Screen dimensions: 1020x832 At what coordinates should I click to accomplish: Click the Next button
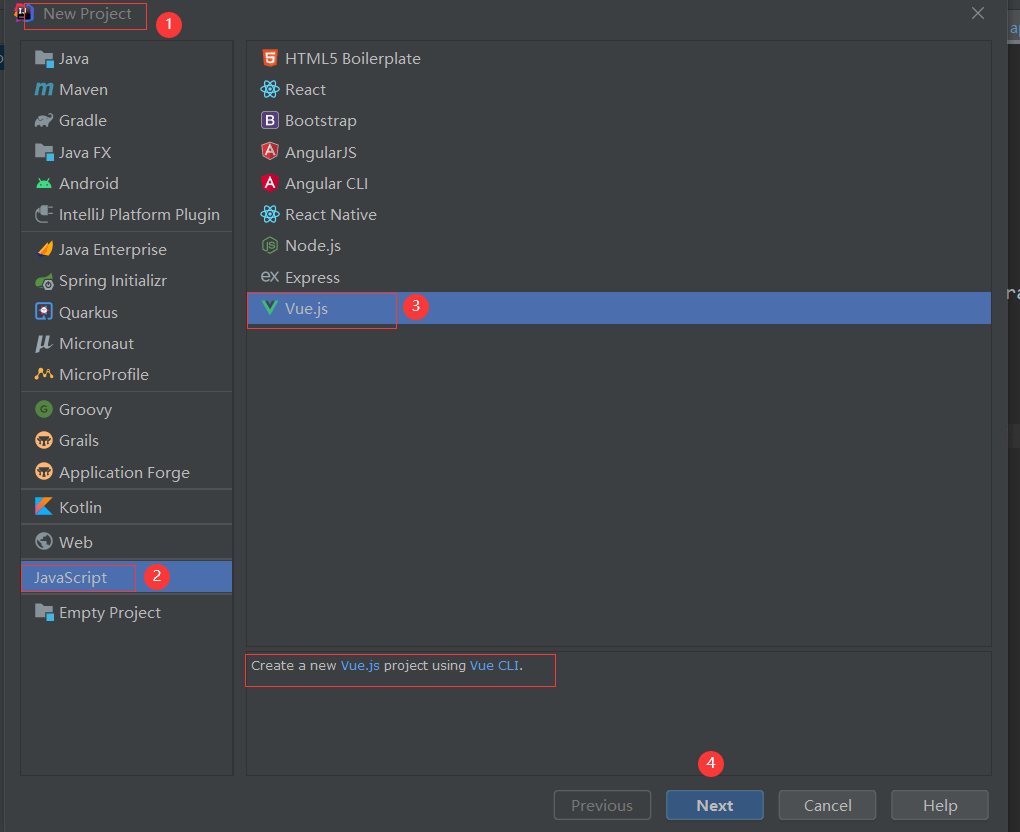pyautogui.click(x=714, y=805)
